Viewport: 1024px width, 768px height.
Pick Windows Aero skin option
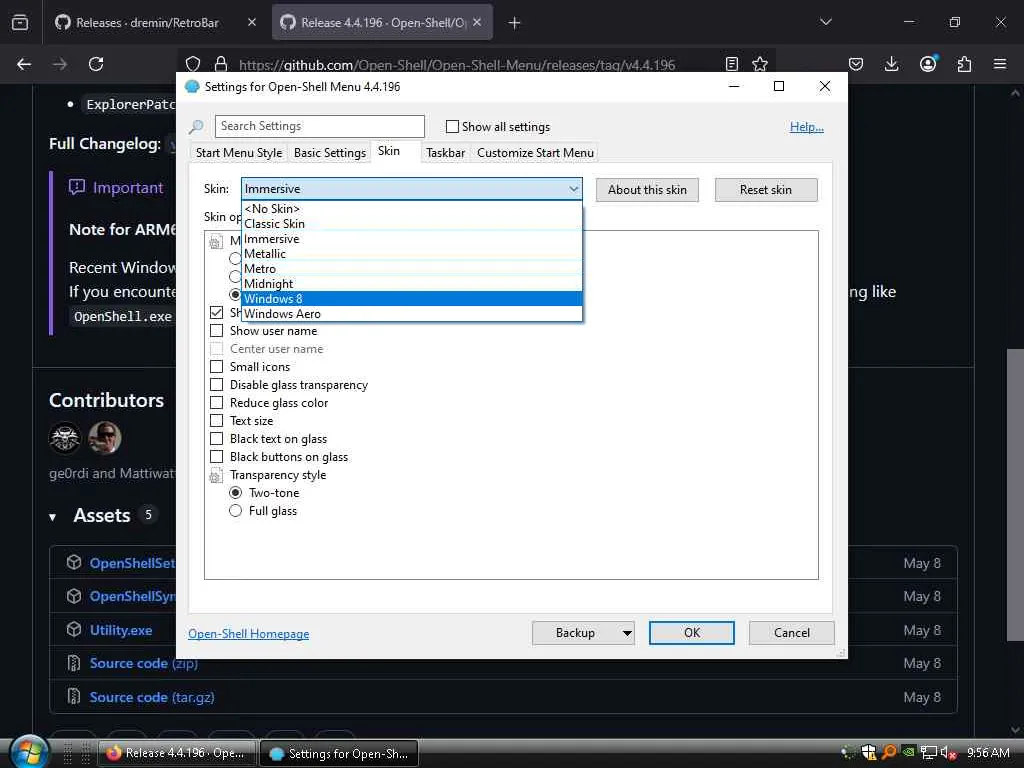[411, 313]
